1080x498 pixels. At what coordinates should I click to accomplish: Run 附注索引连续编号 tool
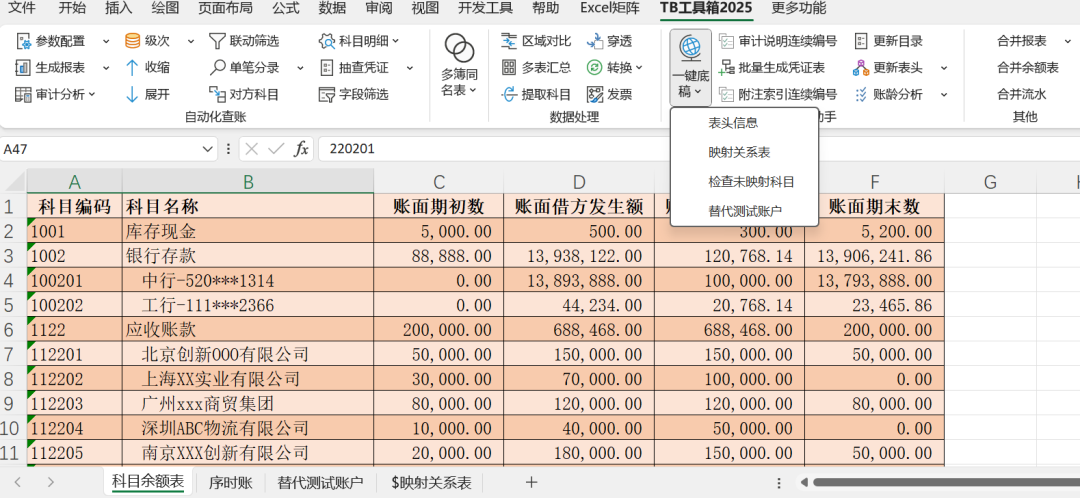tap(778, 94)
